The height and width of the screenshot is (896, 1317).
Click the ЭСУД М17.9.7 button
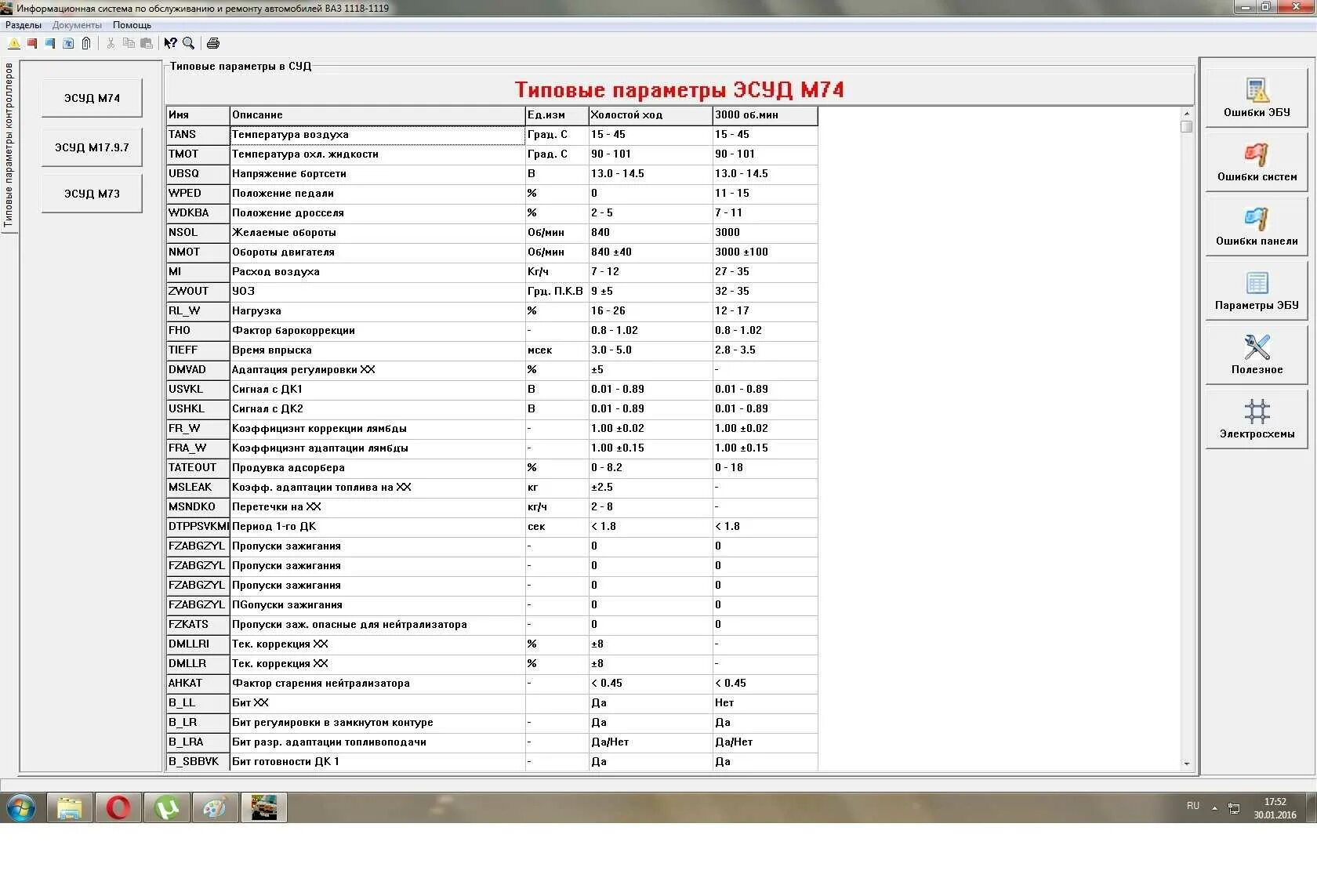click(x=92, y=147)
